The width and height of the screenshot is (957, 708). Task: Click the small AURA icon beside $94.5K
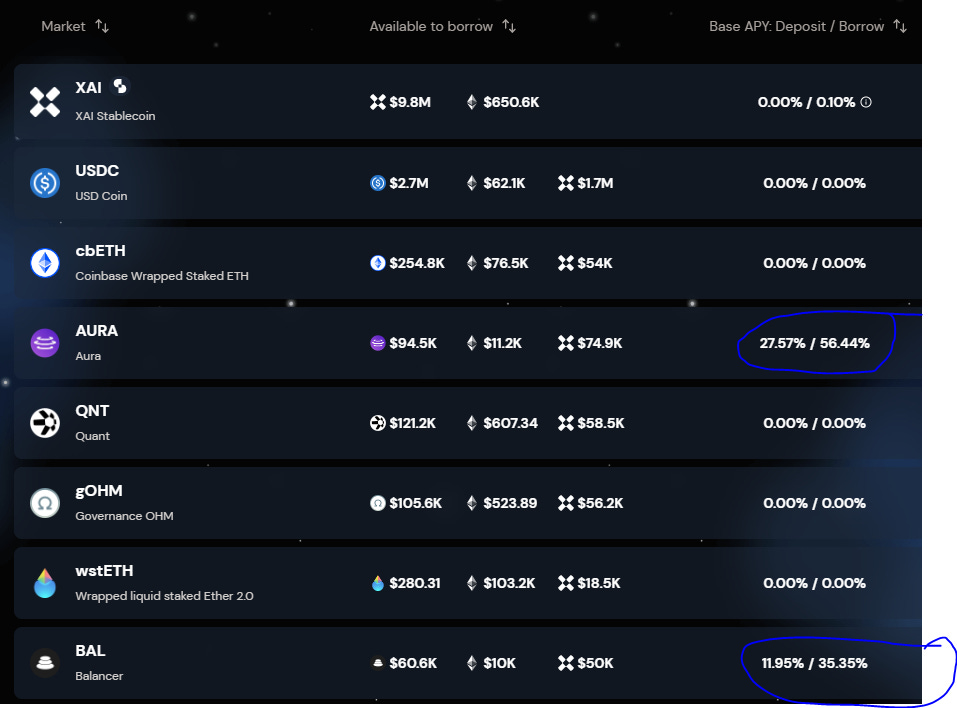(x=378, y=343)
